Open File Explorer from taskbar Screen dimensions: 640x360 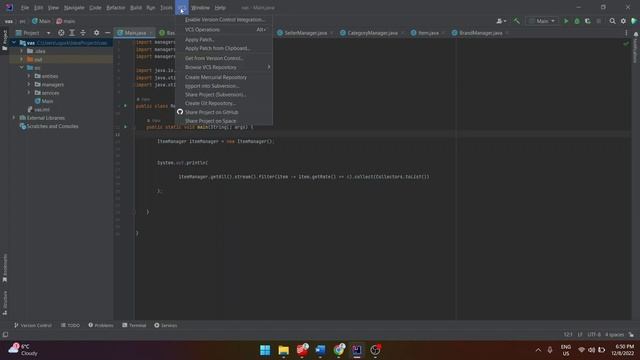pyautogui.click(x=283, y=350)
